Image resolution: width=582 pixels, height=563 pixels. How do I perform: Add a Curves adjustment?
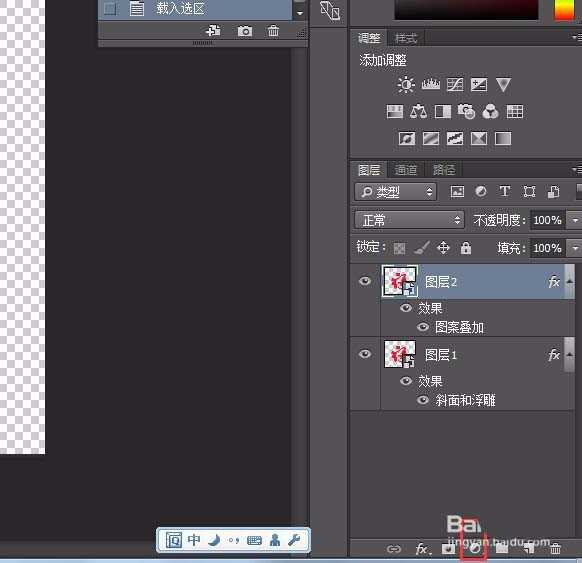[x=455, y=85]
